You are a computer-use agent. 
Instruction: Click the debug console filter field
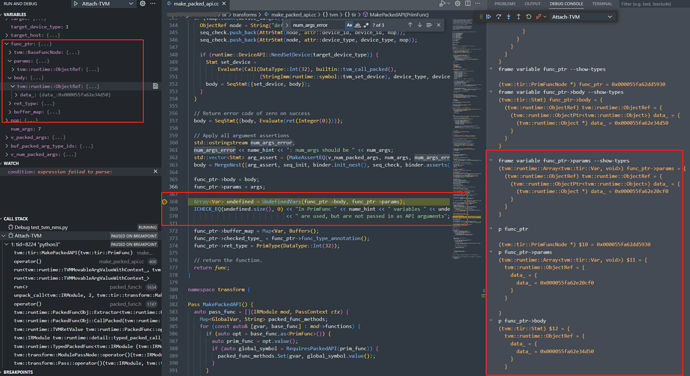click(654, 4)
